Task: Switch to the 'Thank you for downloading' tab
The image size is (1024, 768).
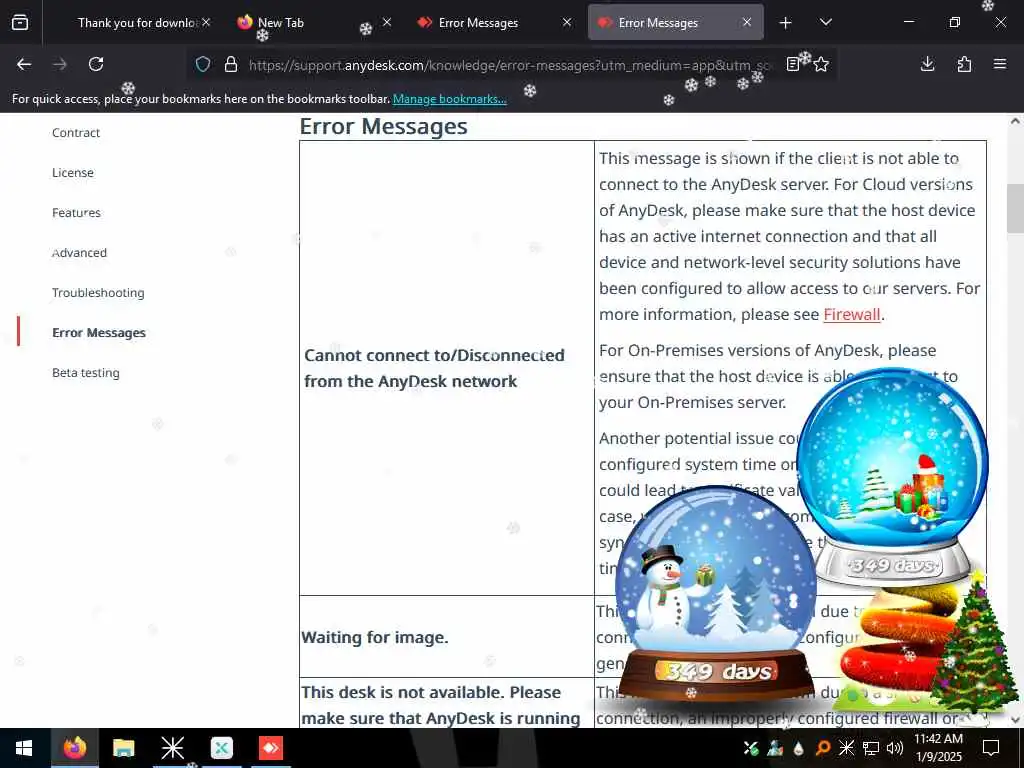Action: pos(136,23)
